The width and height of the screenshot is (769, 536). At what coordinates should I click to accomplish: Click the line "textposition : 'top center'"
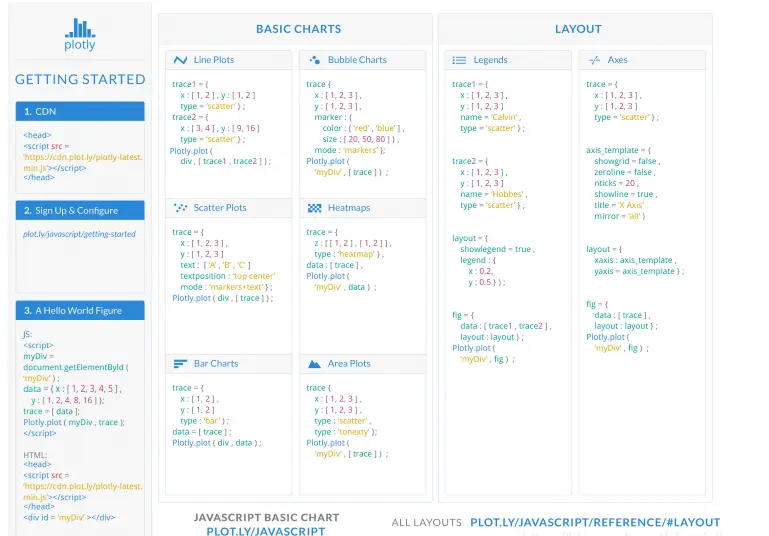click(x=228, y=276)
